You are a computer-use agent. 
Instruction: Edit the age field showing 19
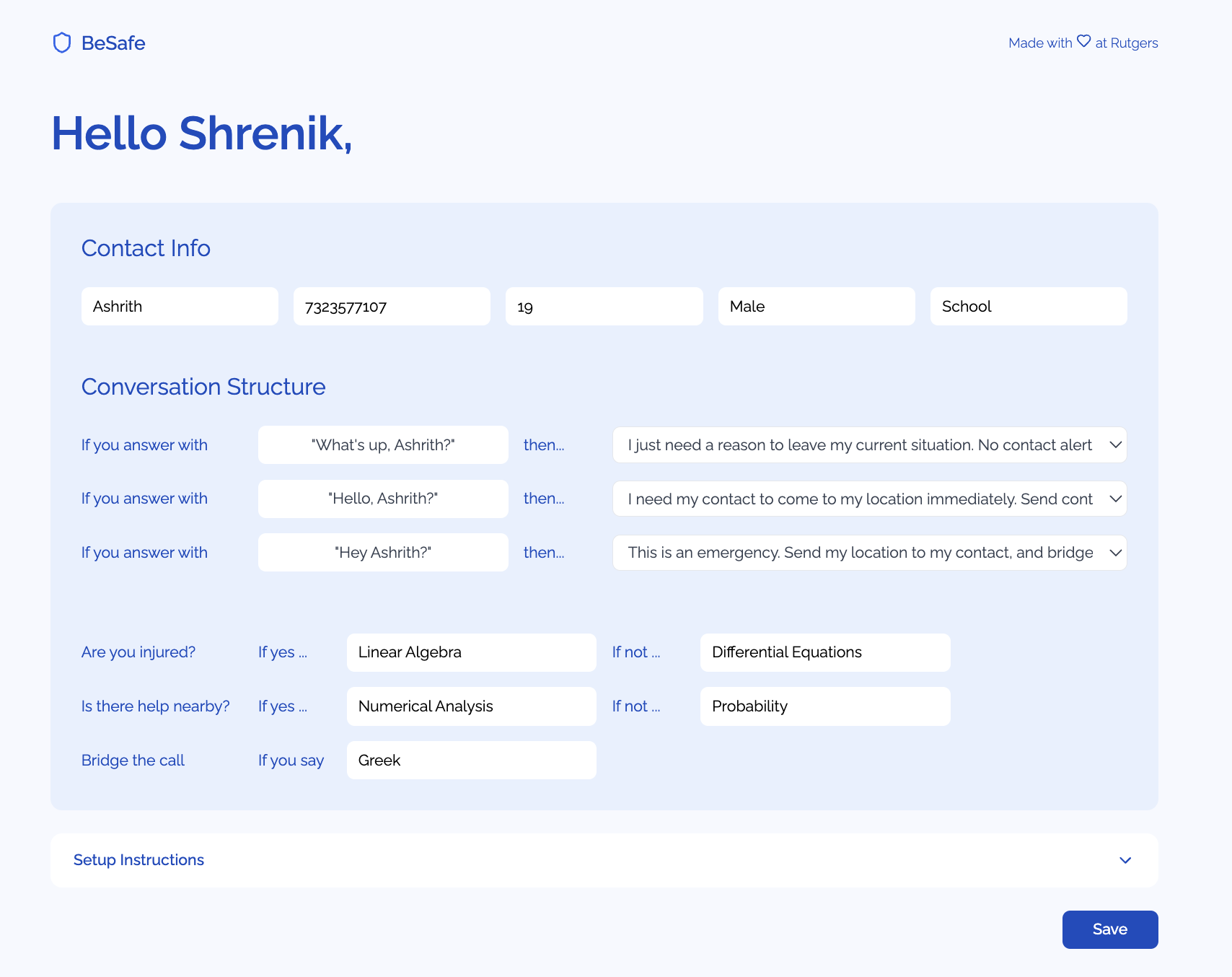point(604,306)
